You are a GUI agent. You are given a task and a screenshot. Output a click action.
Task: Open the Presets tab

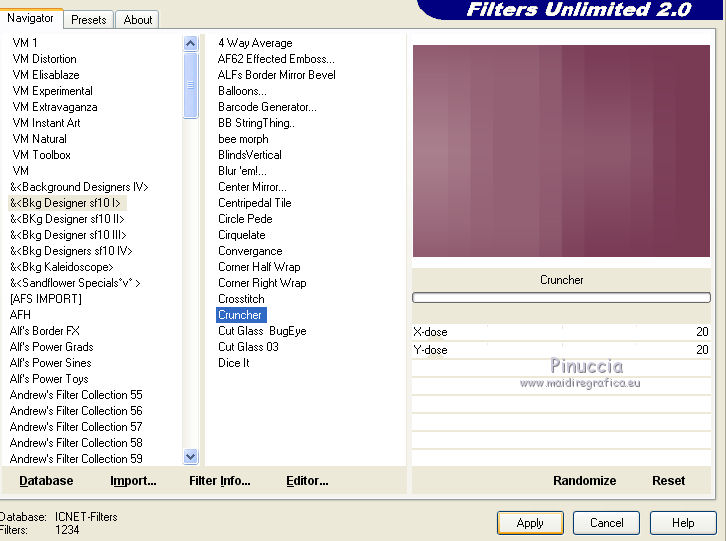88,20
